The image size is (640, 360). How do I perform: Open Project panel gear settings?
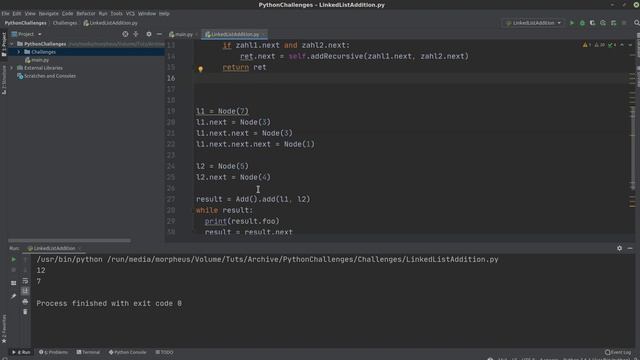point(149,34)
